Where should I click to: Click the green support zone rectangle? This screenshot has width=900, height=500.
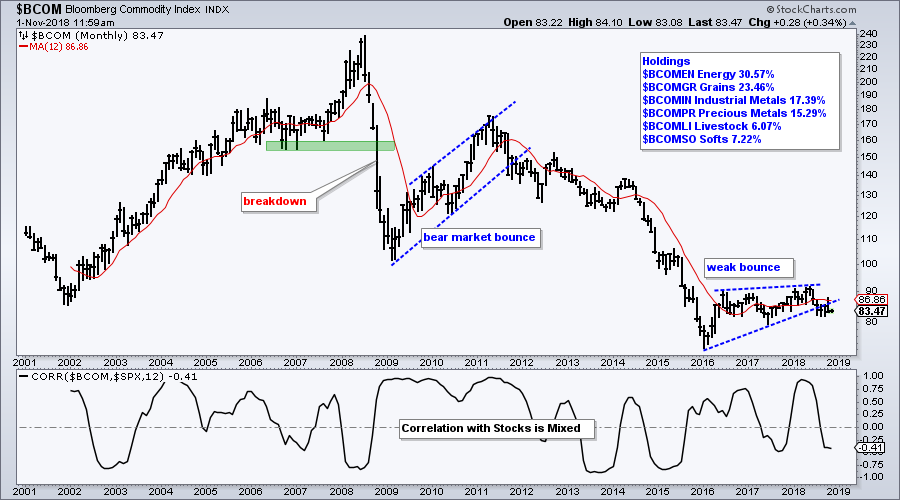331,146
